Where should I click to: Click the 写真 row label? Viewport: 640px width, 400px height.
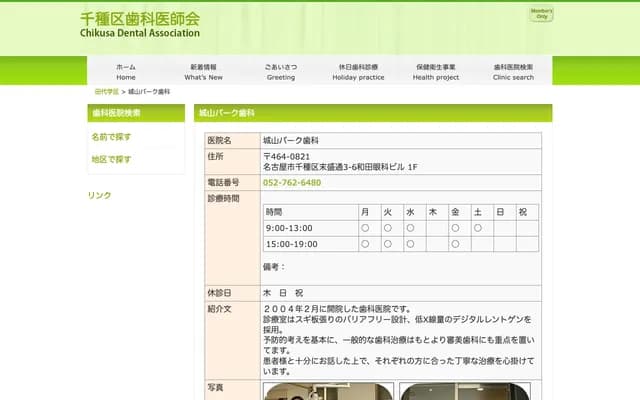point(216,387)
